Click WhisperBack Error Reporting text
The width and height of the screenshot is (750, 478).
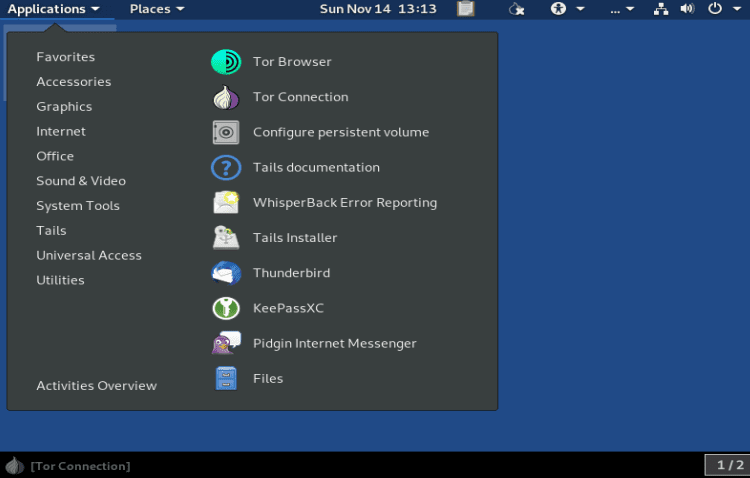[x=345, y=203]
